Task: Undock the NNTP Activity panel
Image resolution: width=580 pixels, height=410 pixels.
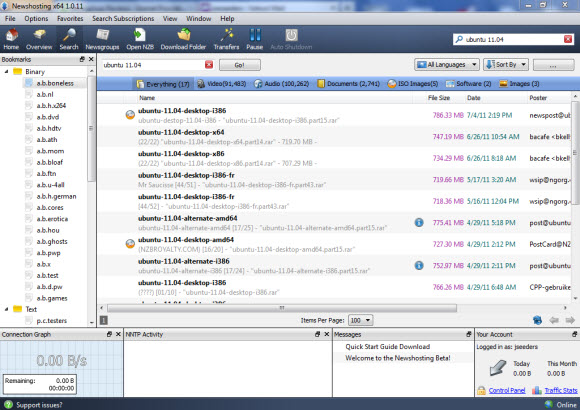Action: click(317, 334)
